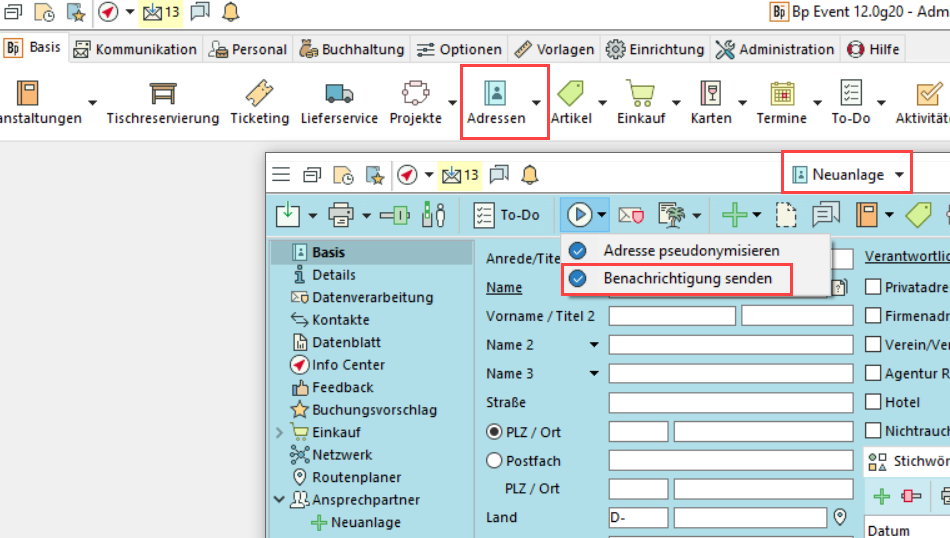Click the To-Do button in address toolbar
Viewport: 950px width, 538px height.
pos(507,214)
